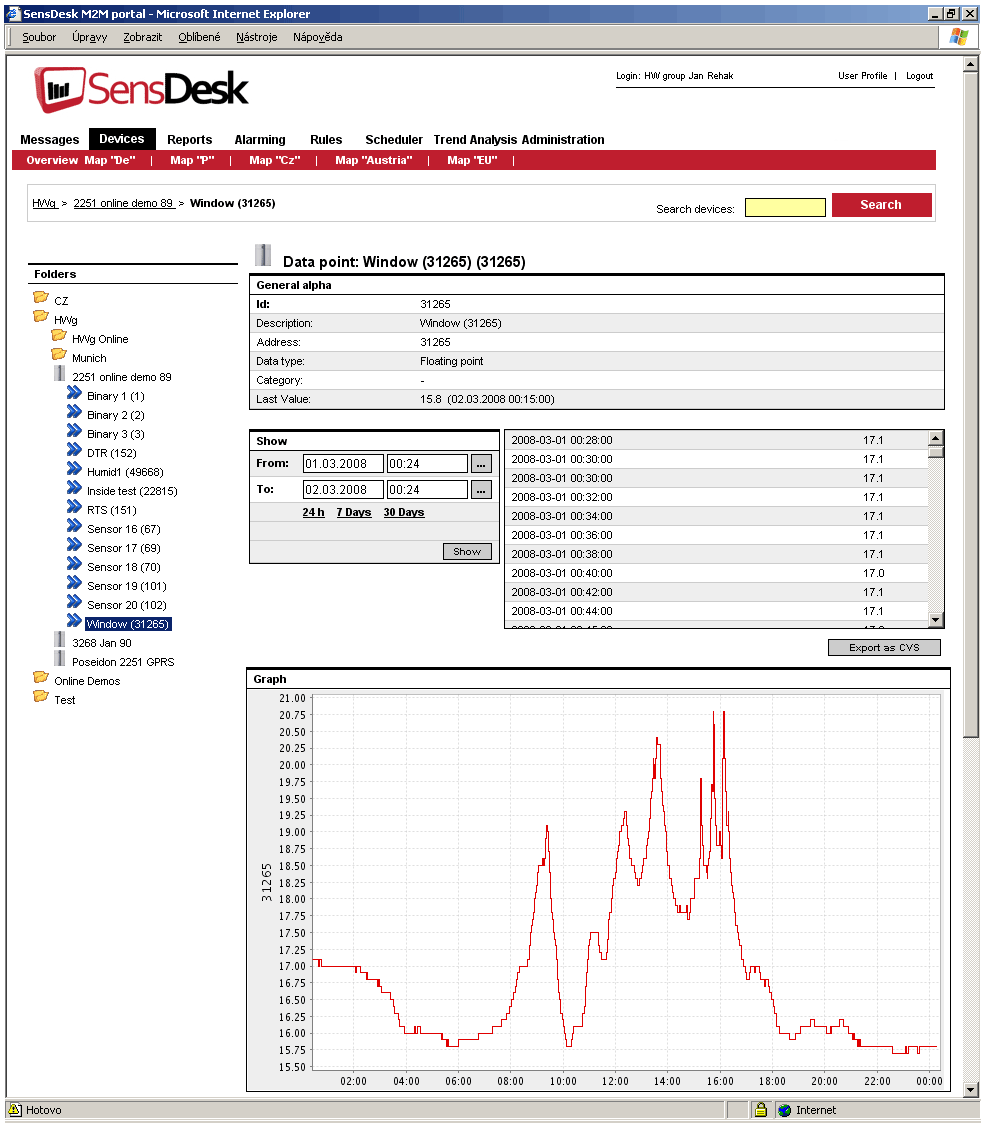This screenshot has height=1126, width=984.
Task: Click the Munich folder icon
Action: pyautogui.click(x=59, y=355)
